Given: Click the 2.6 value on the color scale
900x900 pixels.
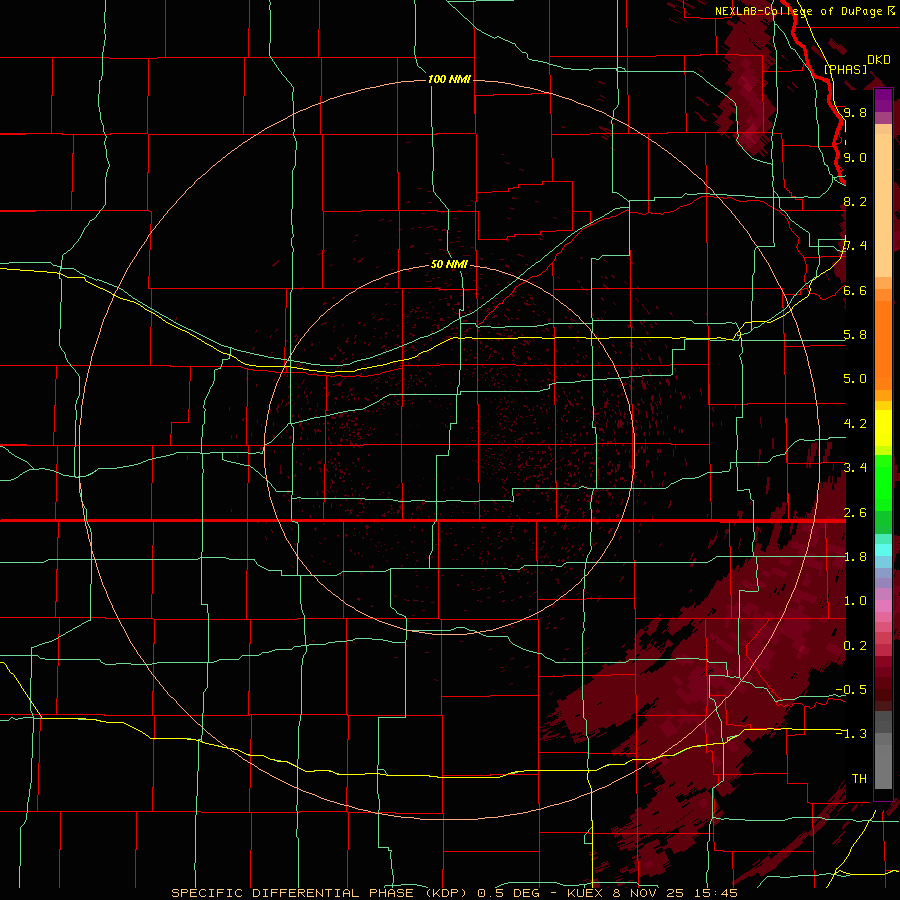Looking at the screenshot, I should pyautogui.click(x=855, y=513).
